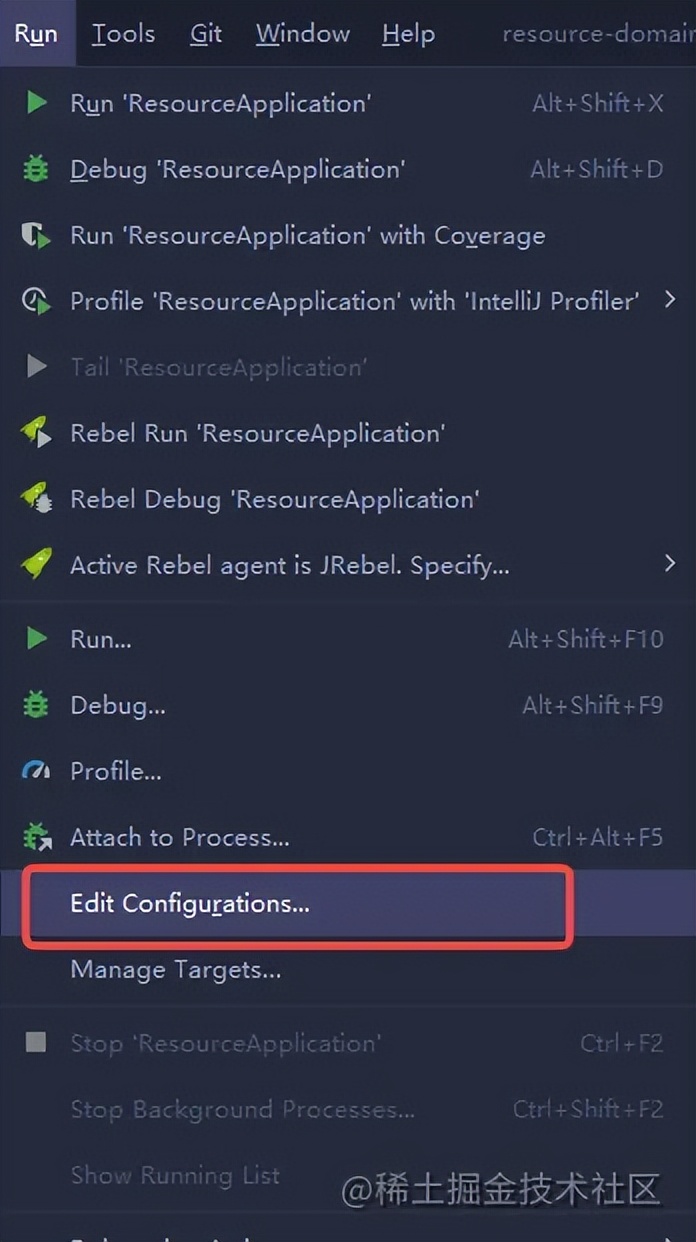Click the green Run 'ResourceApplication' play icon
Image resolution: width=696 pixels, height=1242 pixels.
click(x=36, y=103)
